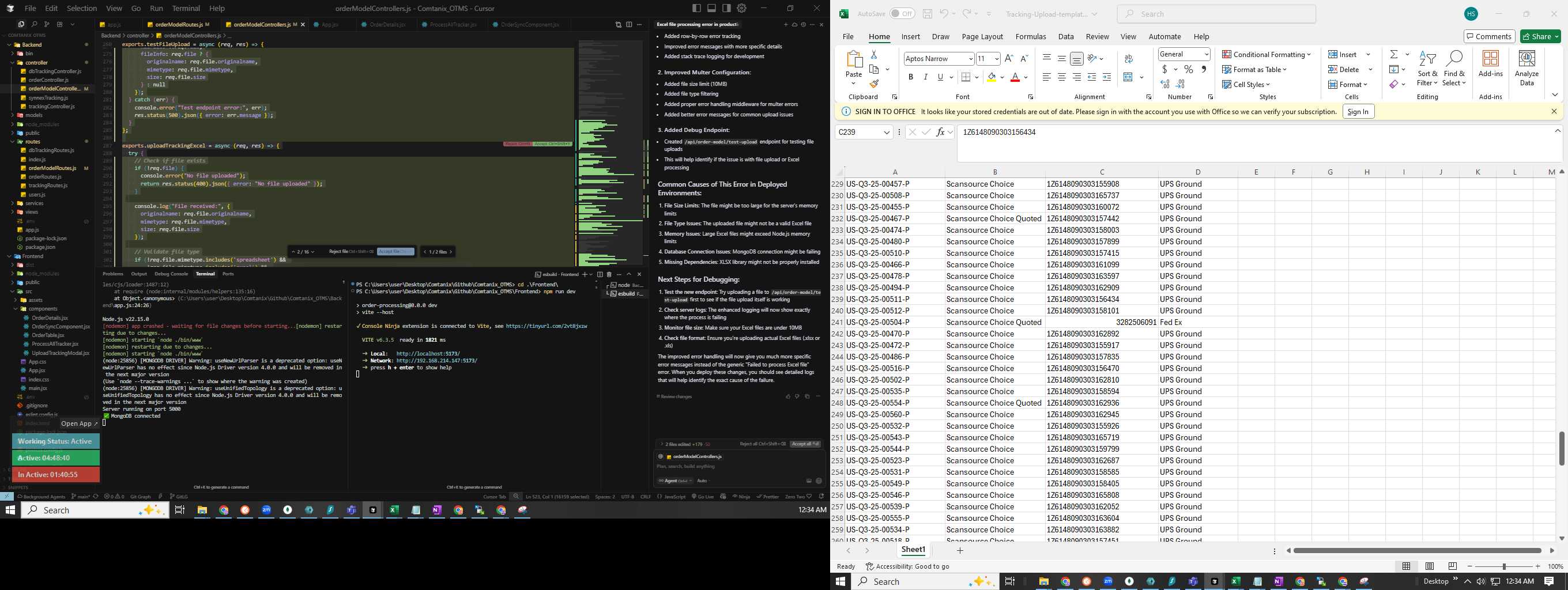Image resolution: width=1568 pixels, height=590 pixels.
Task: Expand the 2 files edited section
Action: (686, 444)
